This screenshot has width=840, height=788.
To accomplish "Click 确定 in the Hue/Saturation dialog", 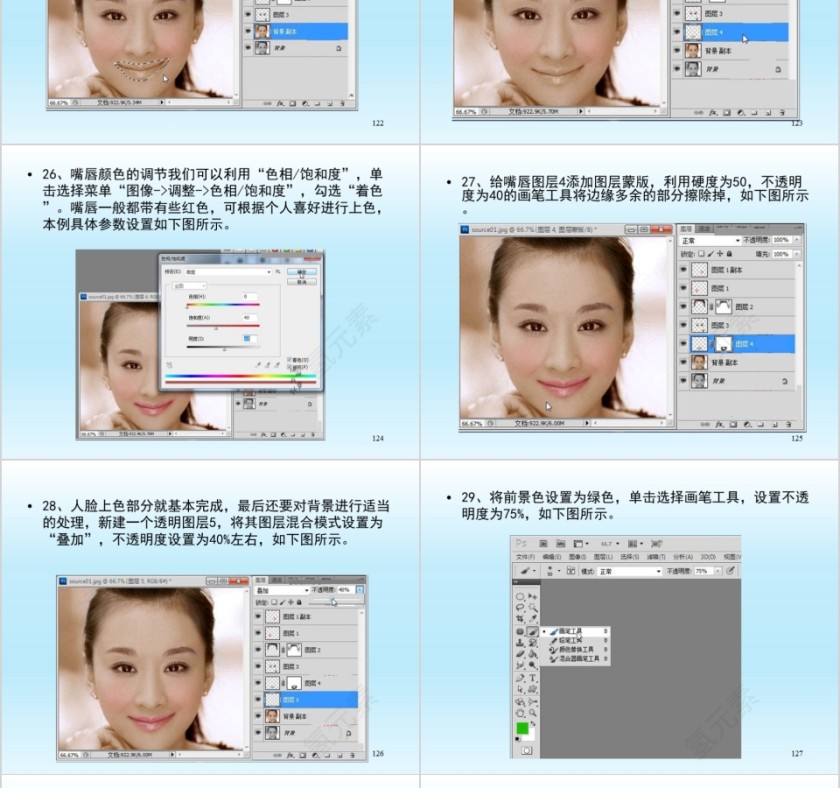I will tap(303, 271).
